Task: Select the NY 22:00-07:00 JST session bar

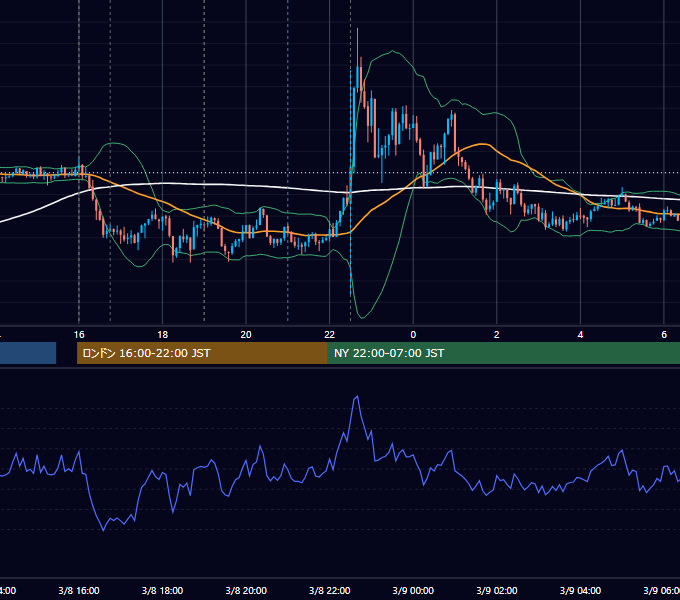Action: pyautogui.click(x=503, y=353)
